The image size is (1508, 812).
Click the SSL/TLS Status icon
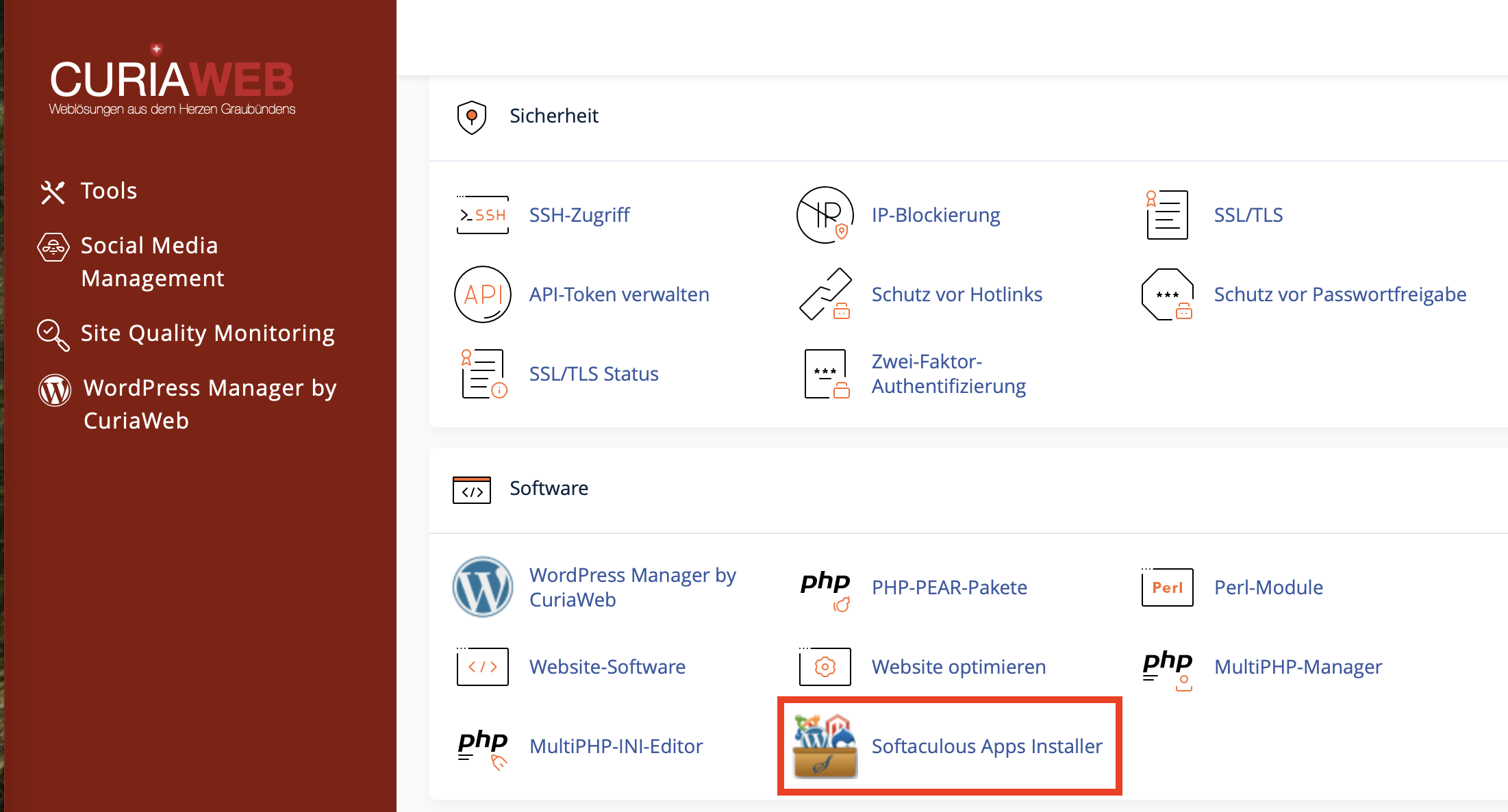[483, 374]
